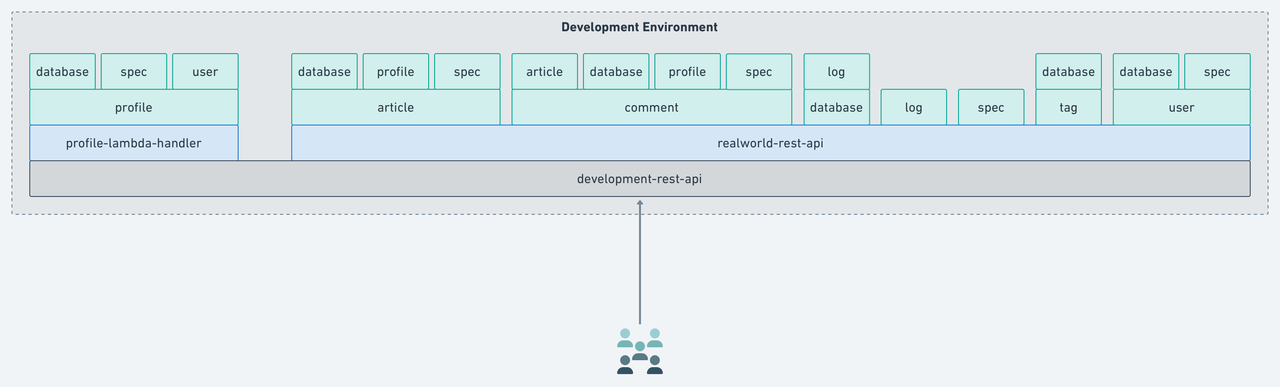Click spec box above the article component

click(467, 72)
